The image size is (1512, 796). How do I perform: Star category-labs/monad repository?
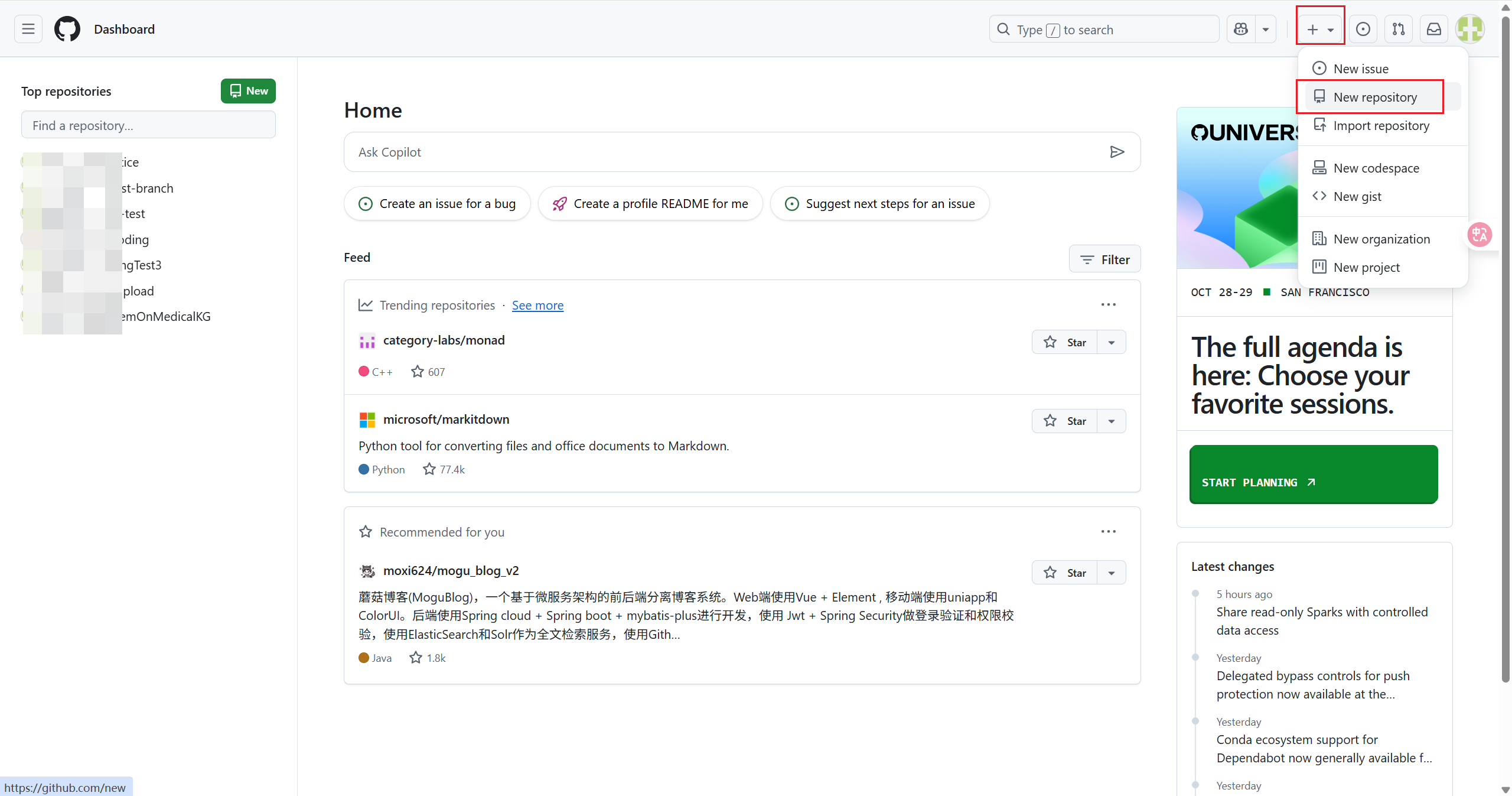1064,342
